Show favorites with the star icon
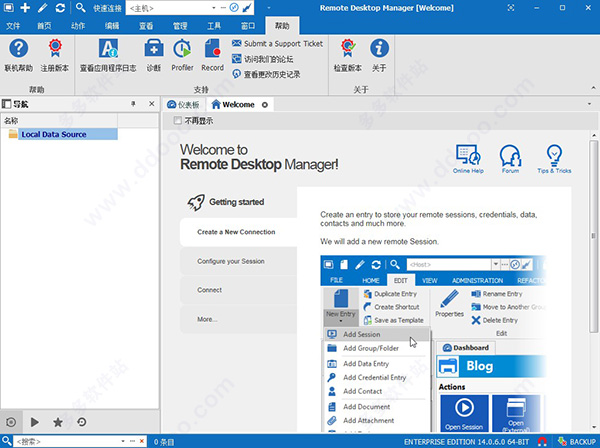Screen dimensions: 600x448 [58, 422]
